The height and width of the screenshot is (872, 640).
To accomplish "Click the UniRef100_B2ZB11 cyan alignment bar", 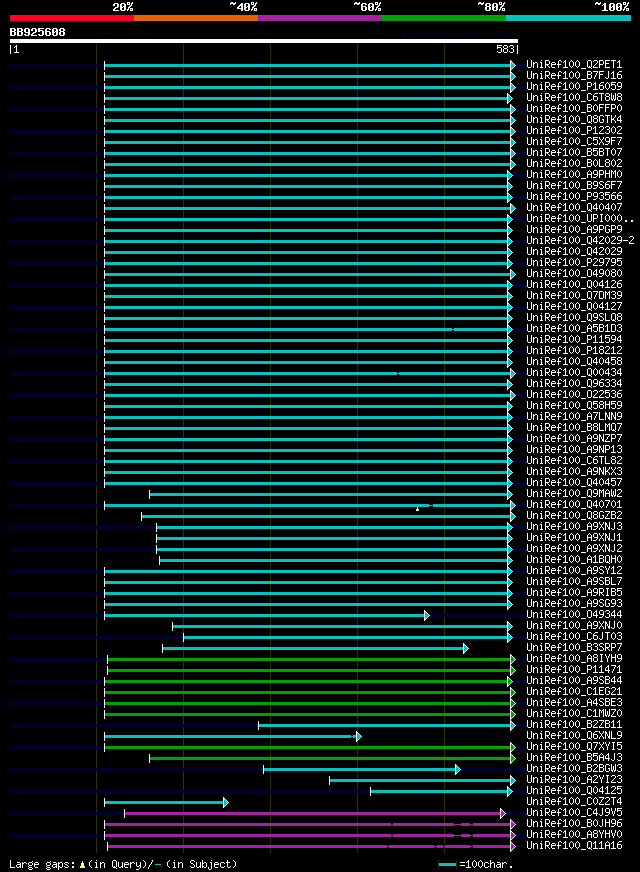I will click(x=387, y=726).
